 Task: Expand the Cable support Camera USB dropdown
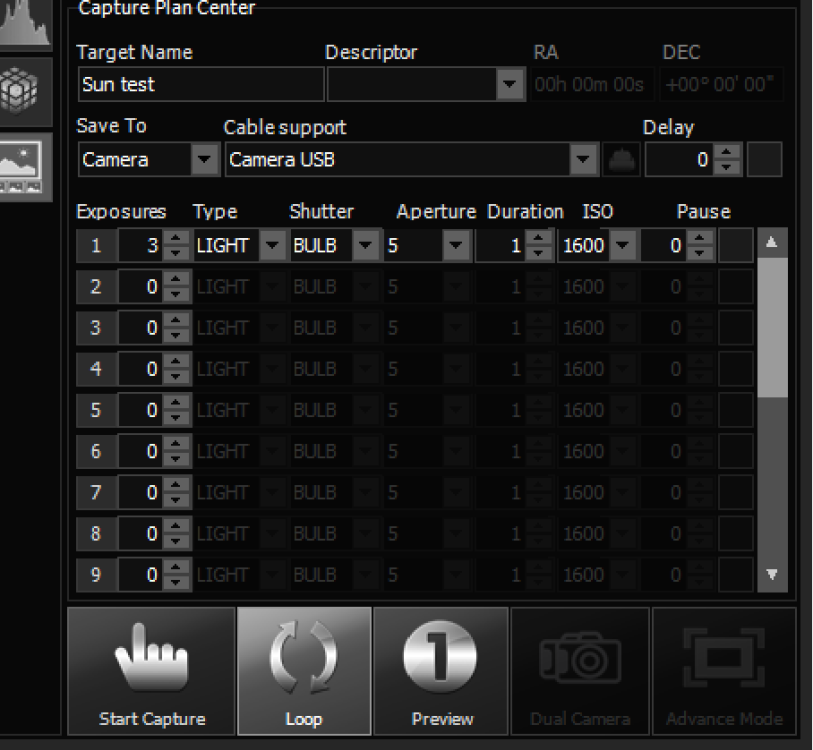click(x=583, y=160)
